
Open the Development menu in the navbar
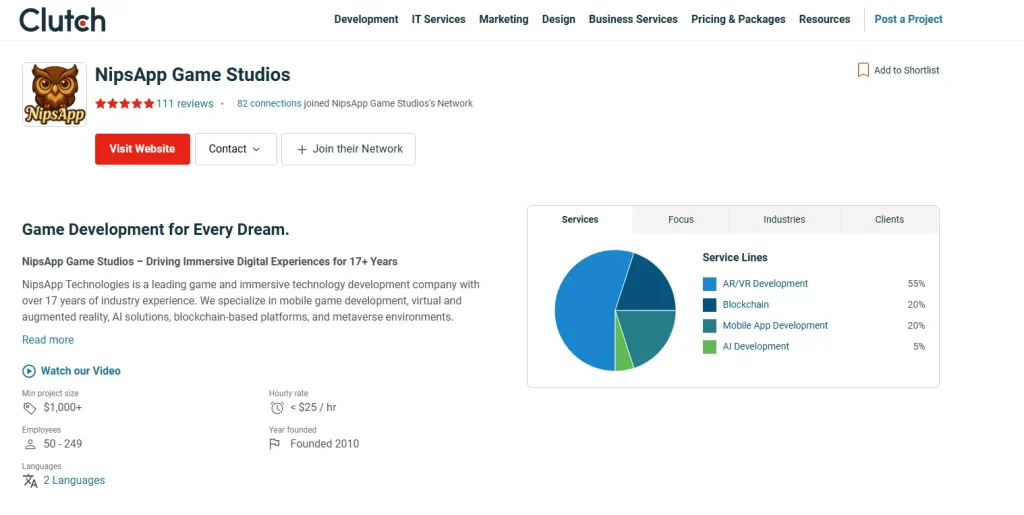coord(366,19)
